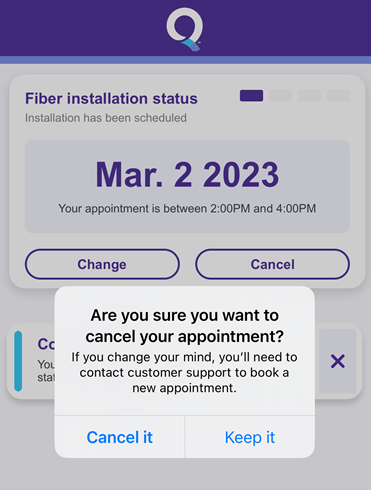Tap the appointment date panel background
Screen dimensions: 371x490
click(187, 186)
